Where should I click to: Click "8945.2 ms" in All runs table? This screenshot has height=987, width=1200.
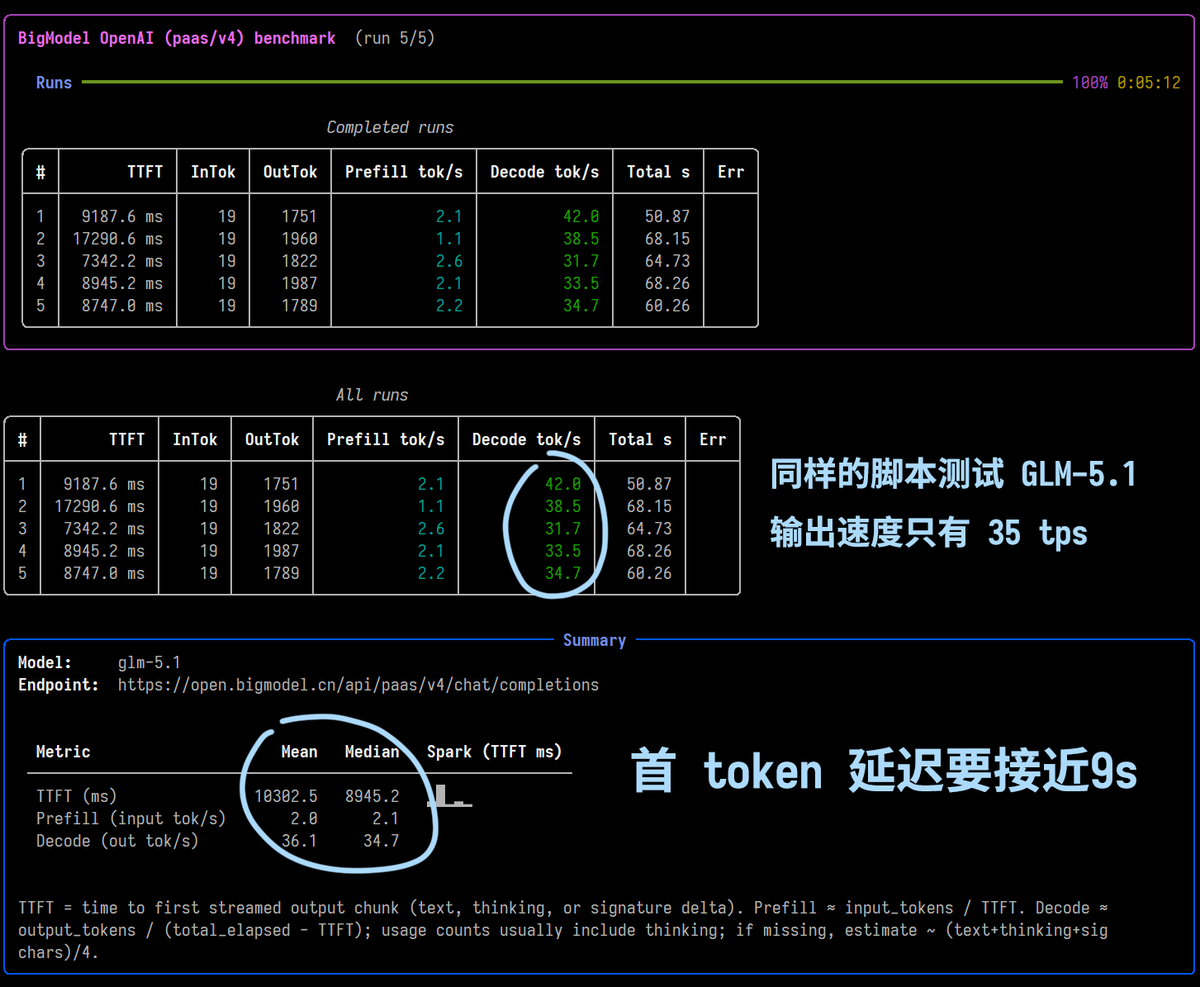(x=104, y=551)
